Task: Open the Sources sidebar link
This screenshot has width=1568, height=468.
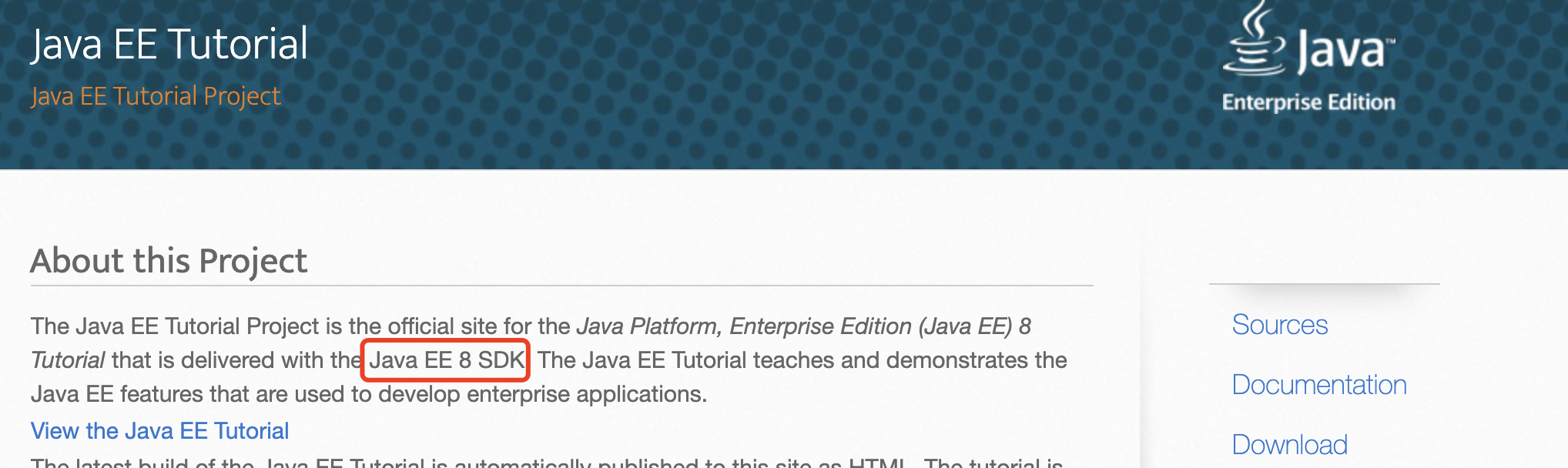Action: pos(1279,325)
